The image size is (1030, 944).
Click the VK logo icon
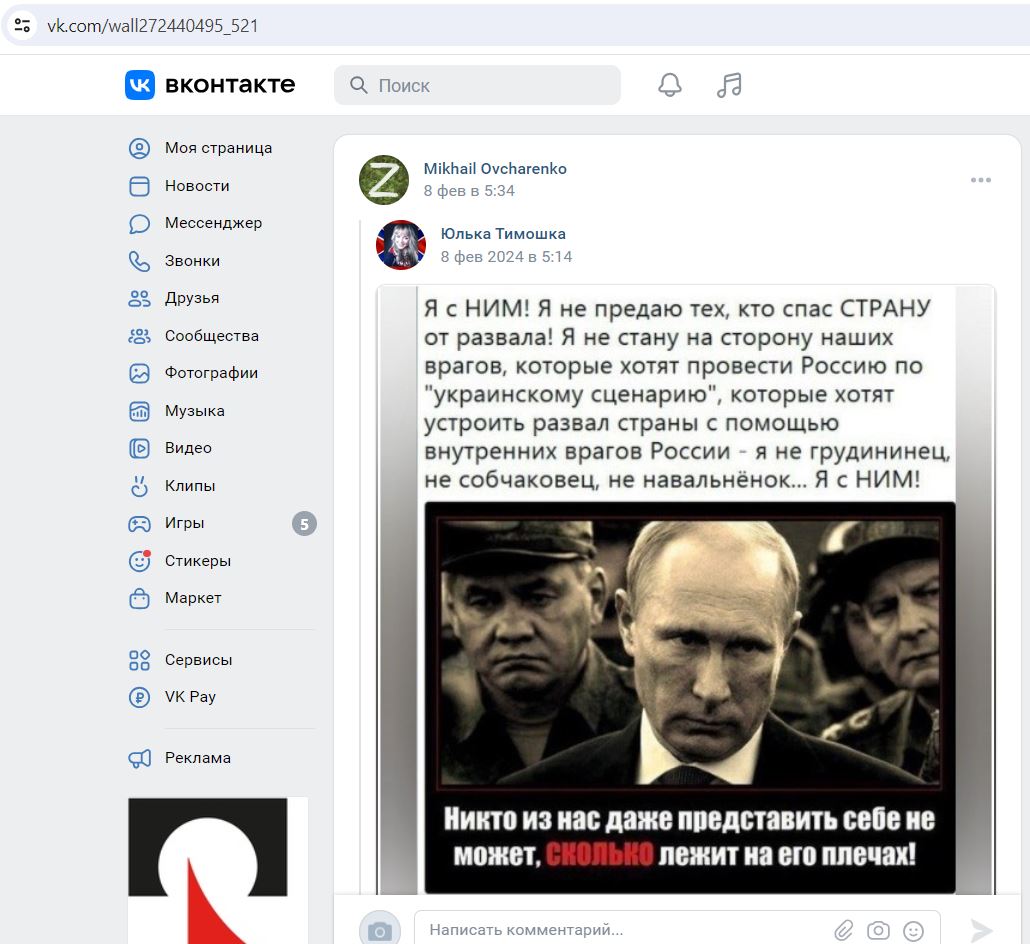tap(140, 85)
